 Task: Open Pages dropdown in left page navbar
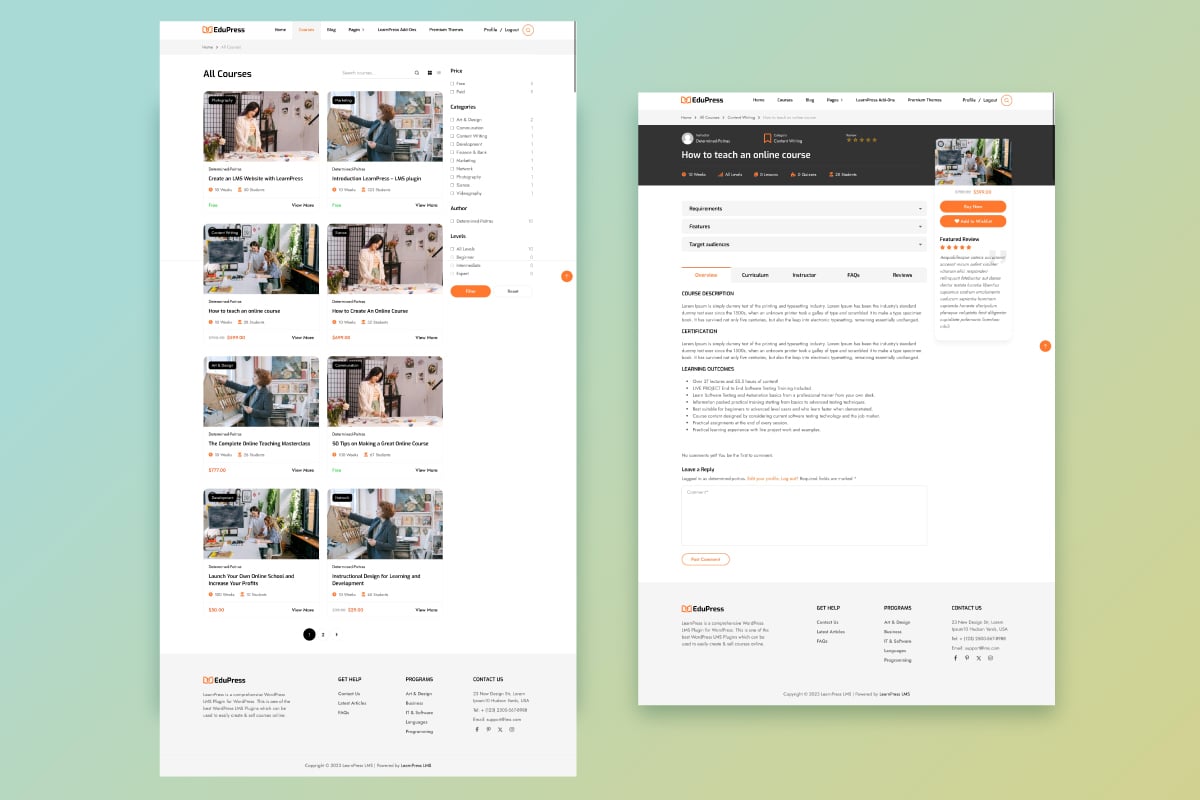pyautogui.click(x=355, y=30)
